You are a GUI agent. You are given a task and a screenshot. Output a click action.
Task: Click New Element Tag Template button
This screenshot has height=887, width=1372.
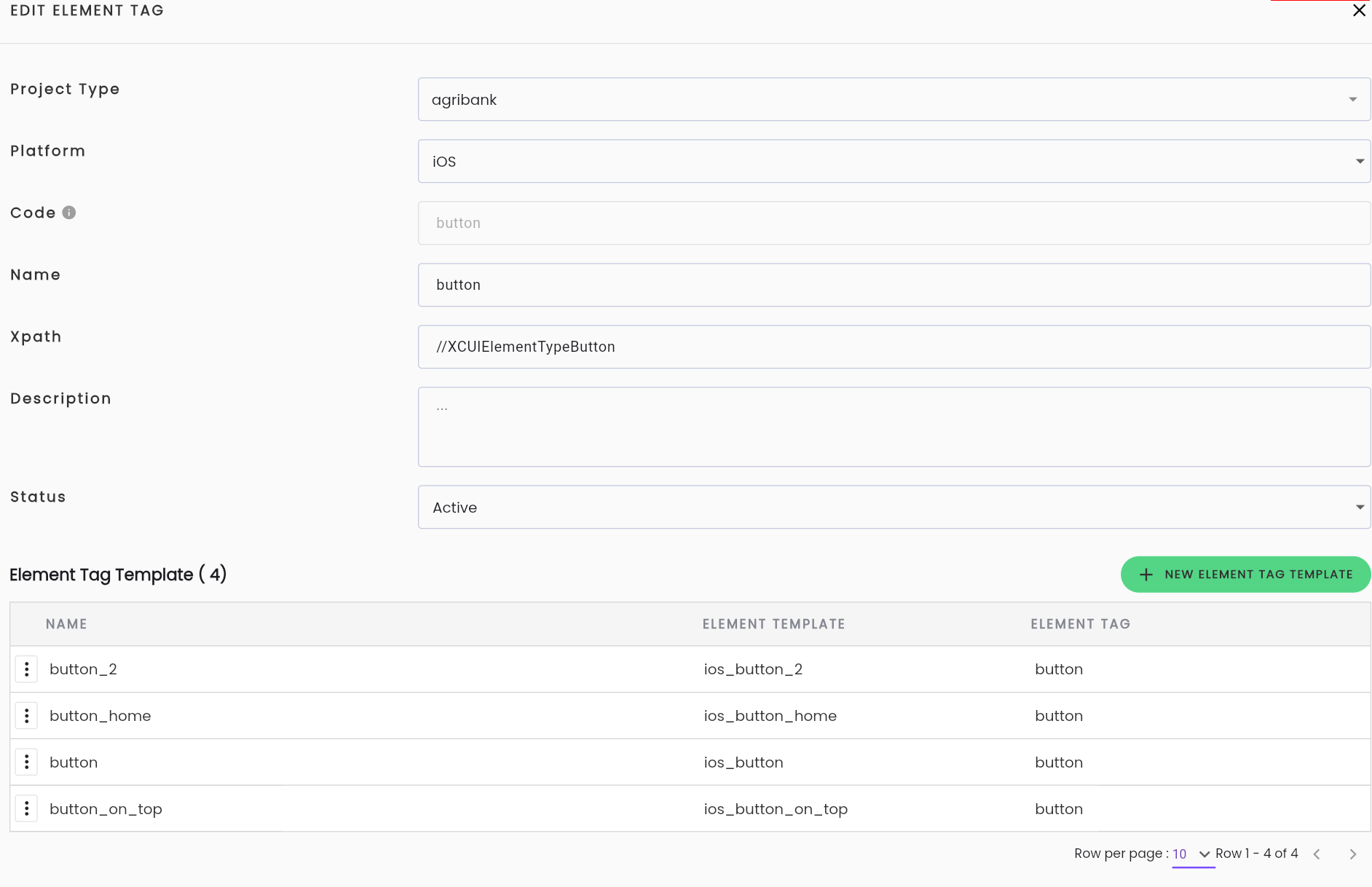pos(1245,575)
